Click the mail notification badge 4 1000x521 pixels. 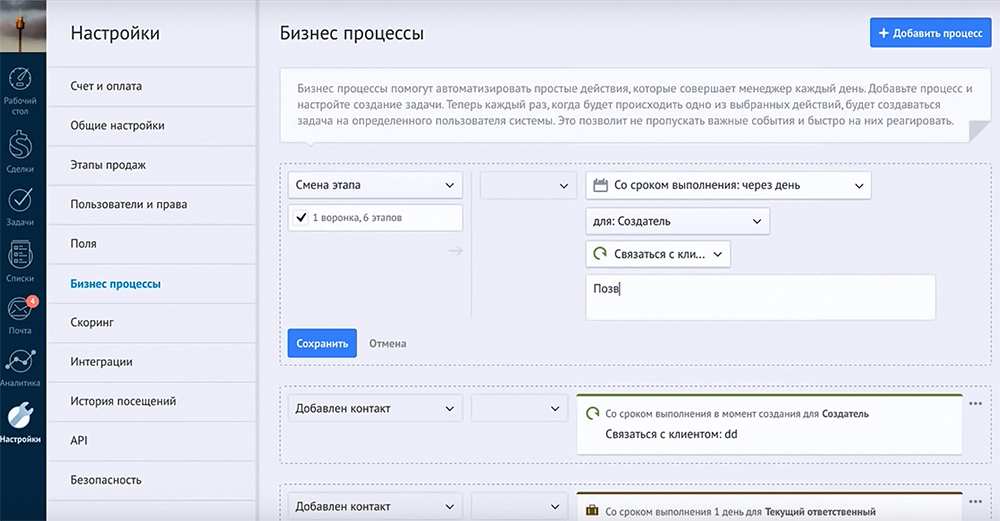pyautogui.click(x=33, y=301)
